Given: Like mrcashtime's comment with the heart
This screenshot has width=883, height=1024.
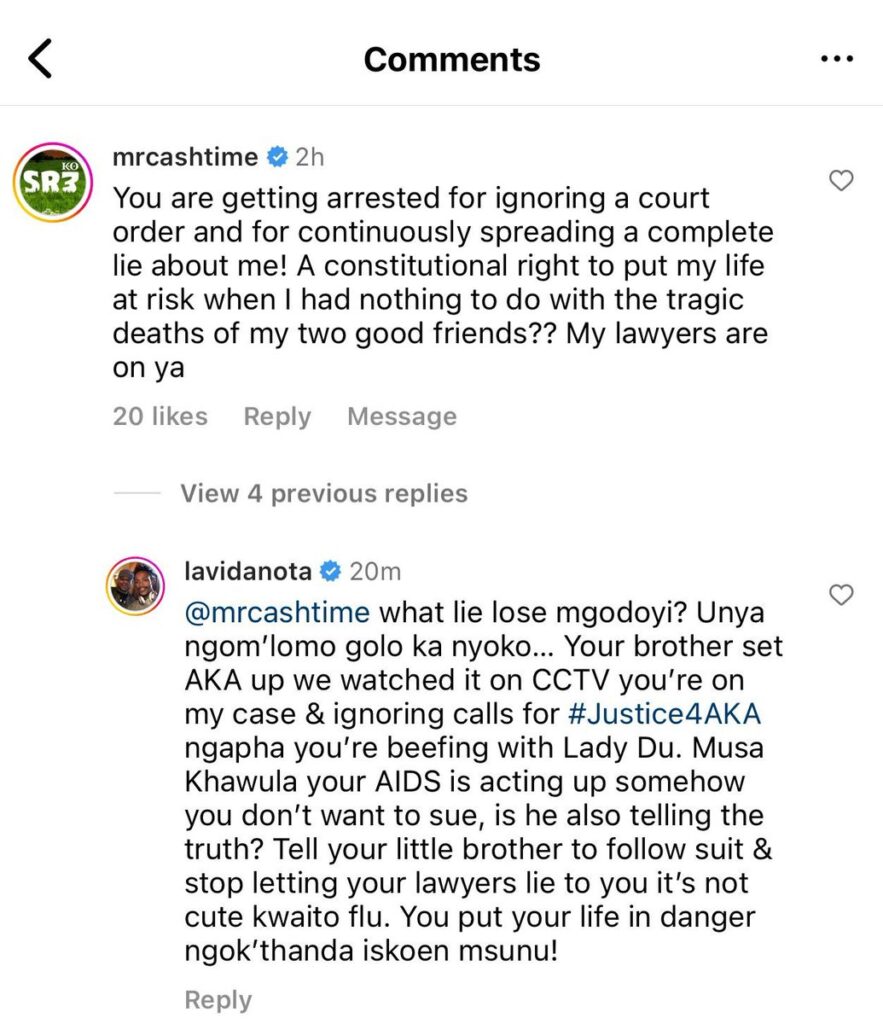Looking at the screenshot, I should click(x=843, y=181).
